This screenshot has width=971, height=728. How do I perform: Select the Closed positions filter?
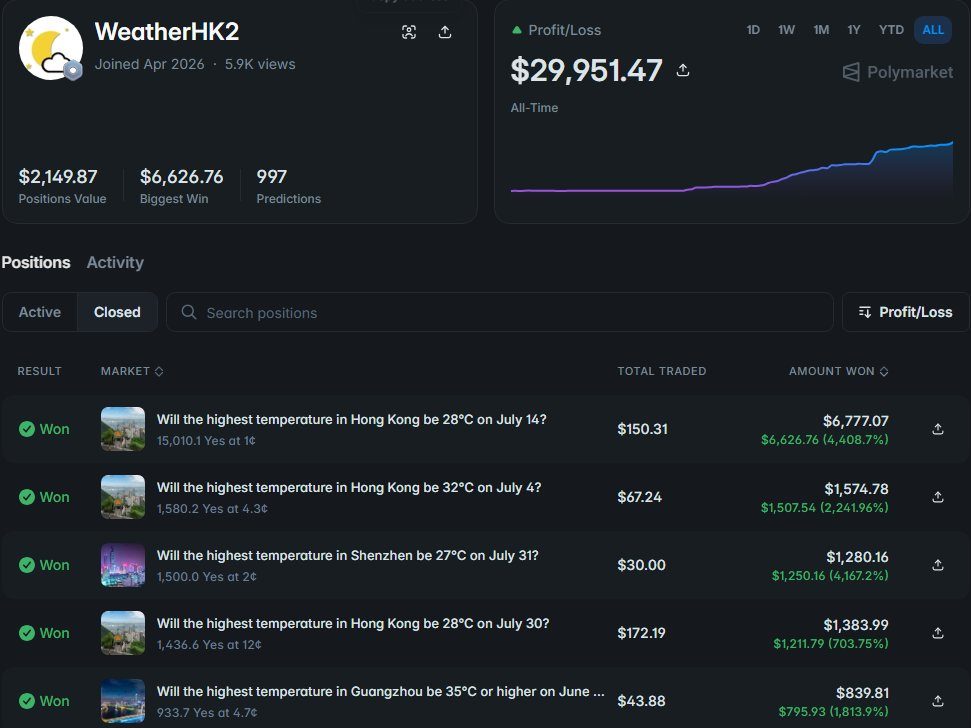coord(117,312)
